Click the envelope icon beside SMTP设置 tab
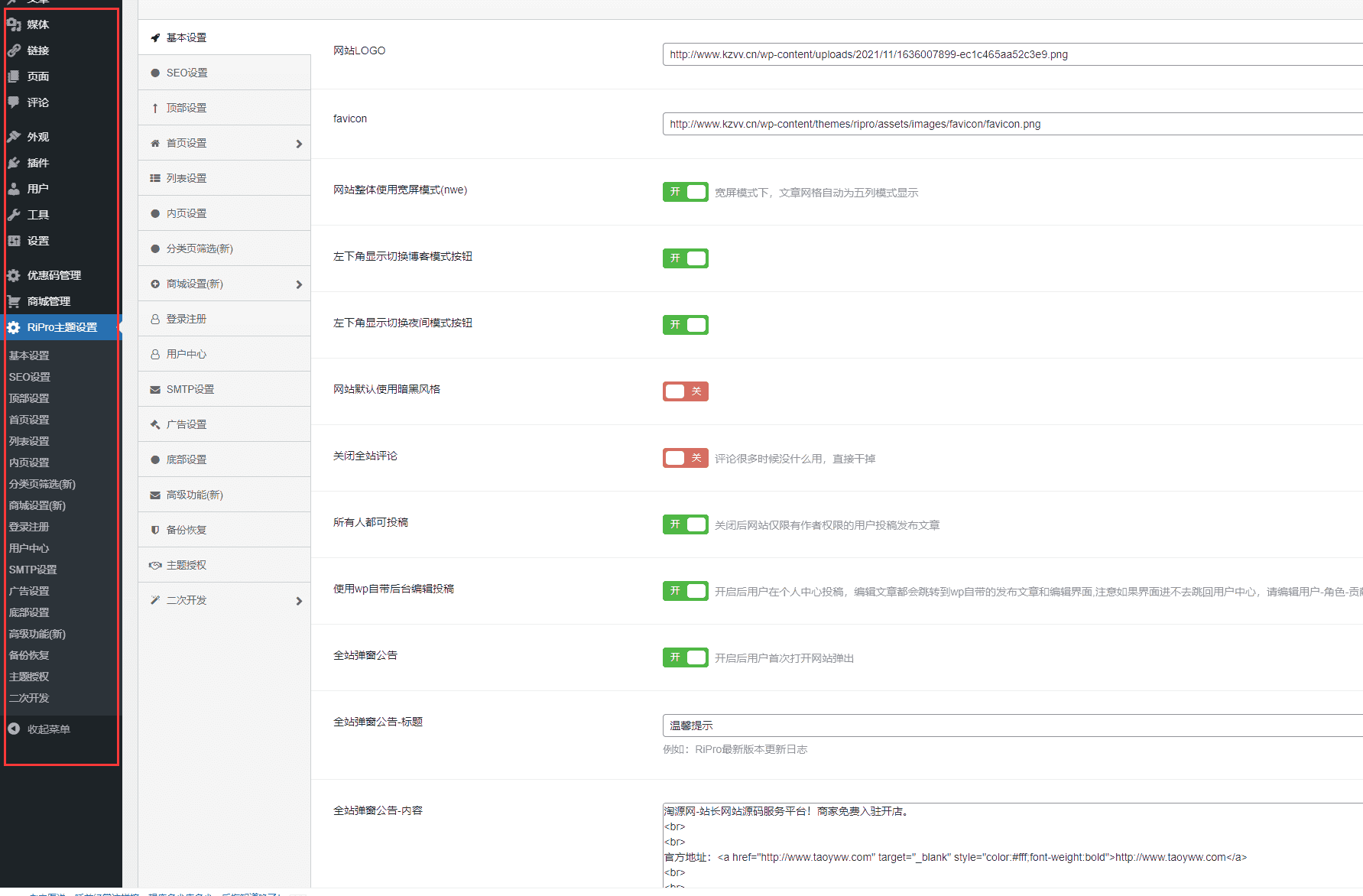1363x896 pixels. (x=155, y=389)
